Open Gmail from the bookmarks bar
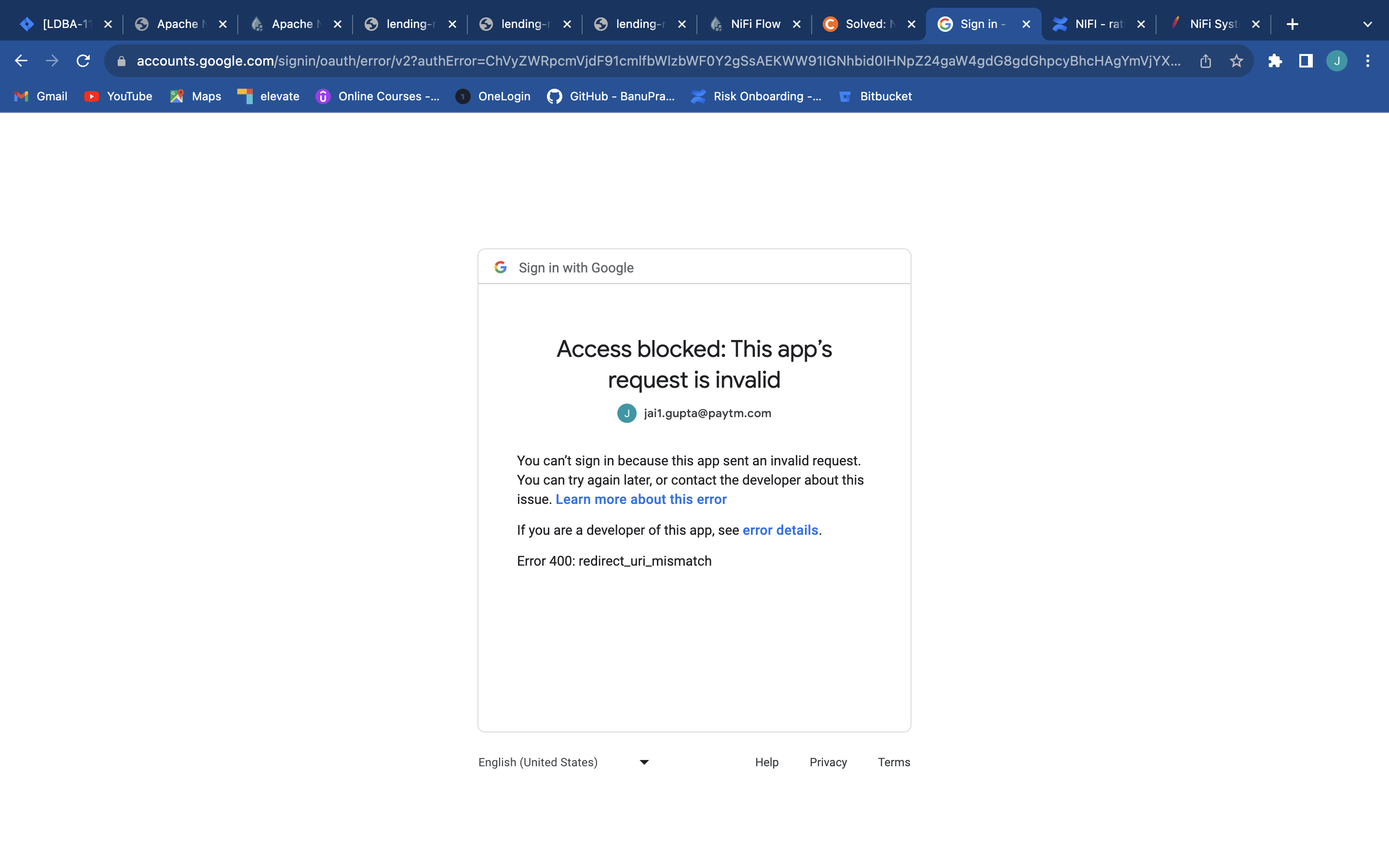Image resolution: width=1389 pixels, height=868 pixels. pyautogui.click(x=40, y=96)
